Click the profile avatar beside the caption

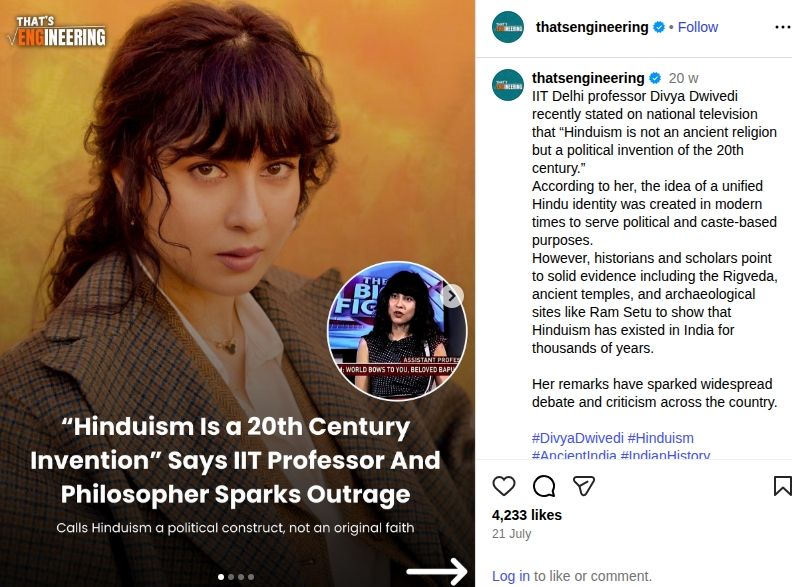click(508, 85)
